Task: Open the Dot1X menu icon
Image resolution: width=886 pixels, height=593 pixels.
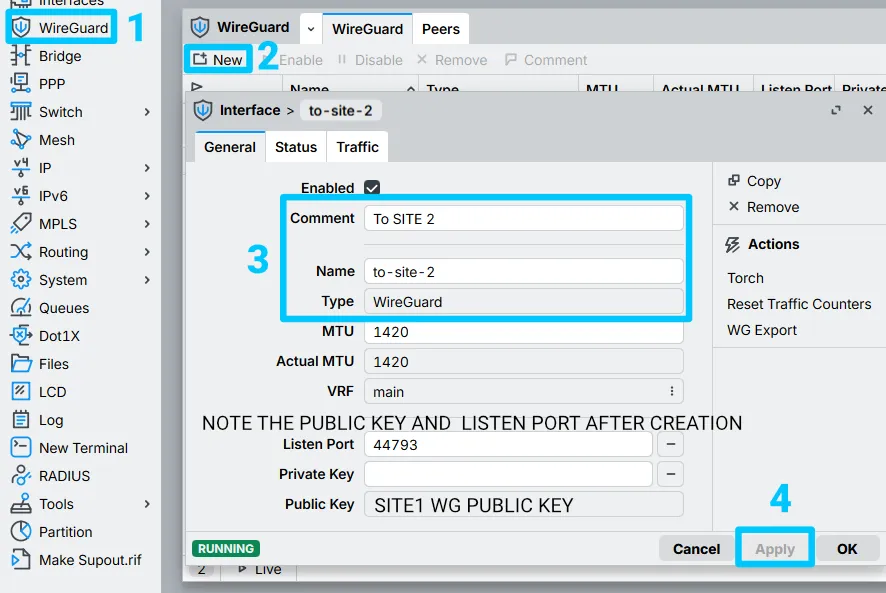Action: point(20,336)
